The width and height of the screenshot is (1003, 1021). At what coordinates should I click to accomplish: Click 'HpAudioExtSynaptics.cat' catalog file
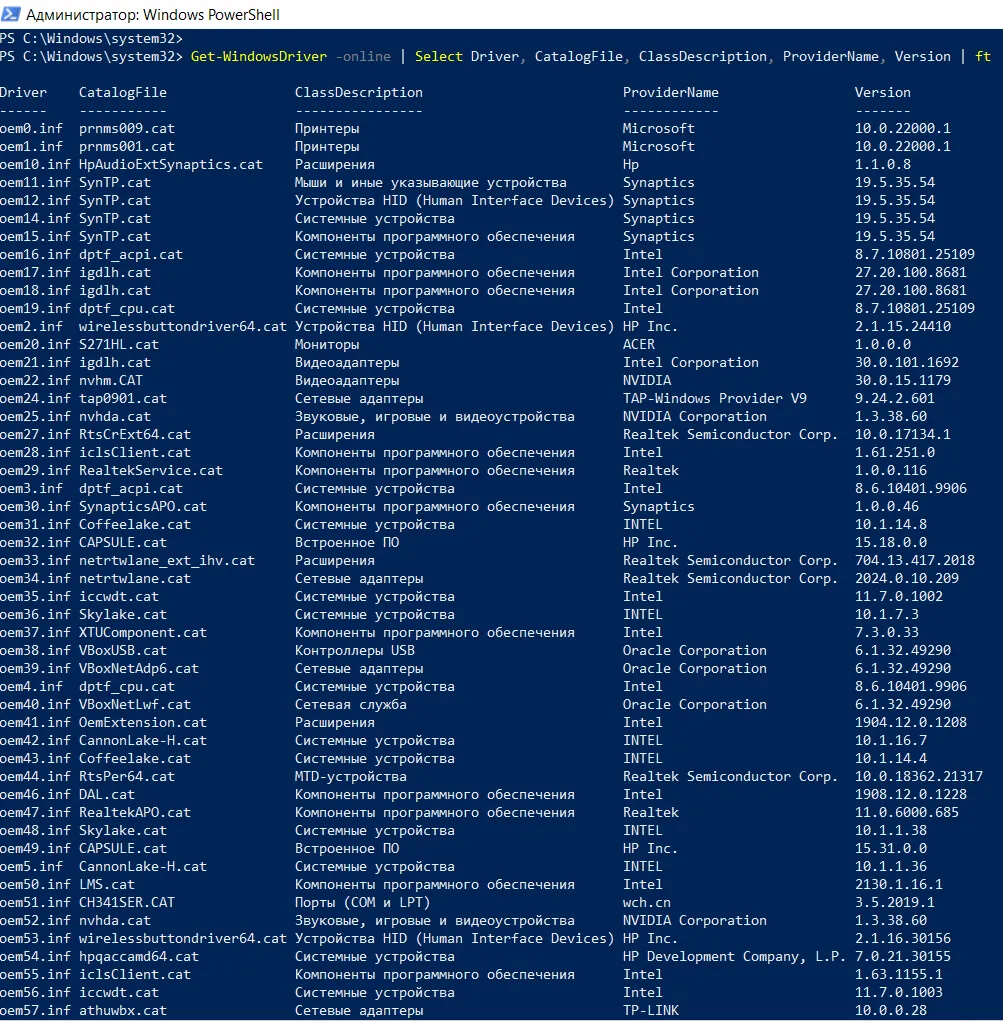tap(171, 165)
